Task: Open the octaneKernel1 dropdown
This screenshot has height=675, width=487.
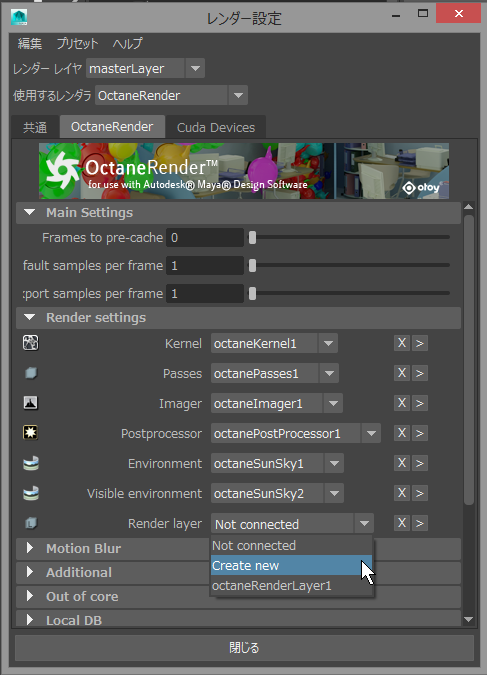Action: tap(328, 344)
